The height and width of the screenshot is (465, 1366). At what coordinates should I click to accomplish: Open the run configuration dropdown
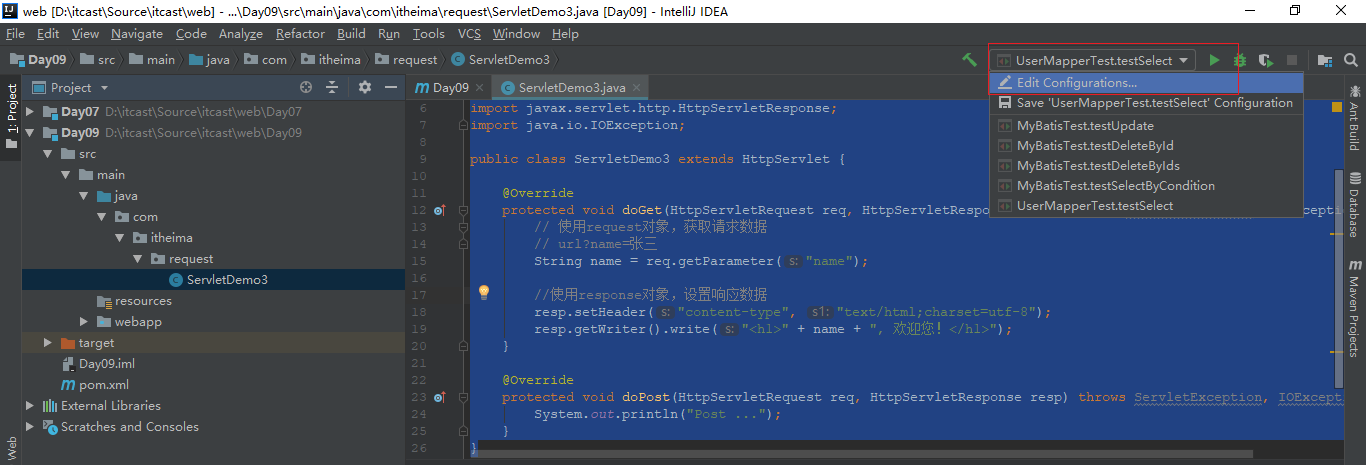(x=1092, y=60)
